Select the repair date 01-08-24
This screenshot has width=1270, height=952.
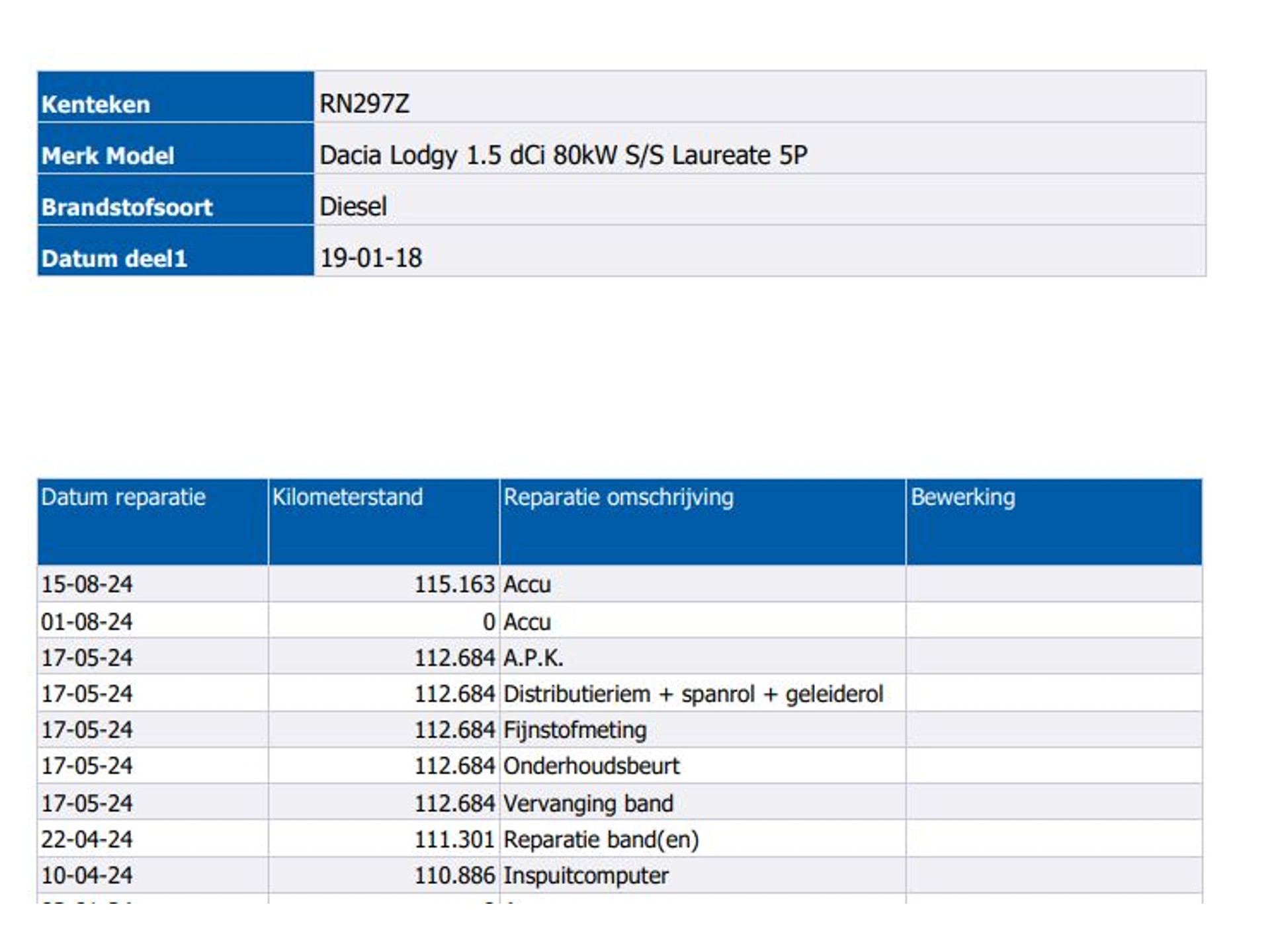87,621
